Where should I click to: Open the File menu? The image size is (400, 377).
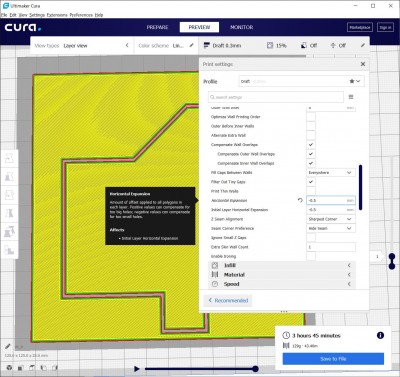coord(4,15)
